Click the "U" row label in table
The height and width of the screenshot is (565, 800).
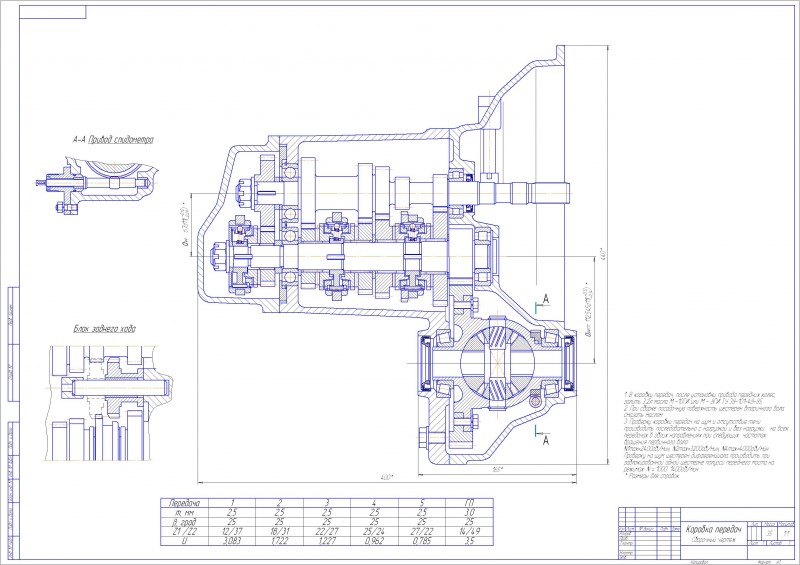[184, 541]
